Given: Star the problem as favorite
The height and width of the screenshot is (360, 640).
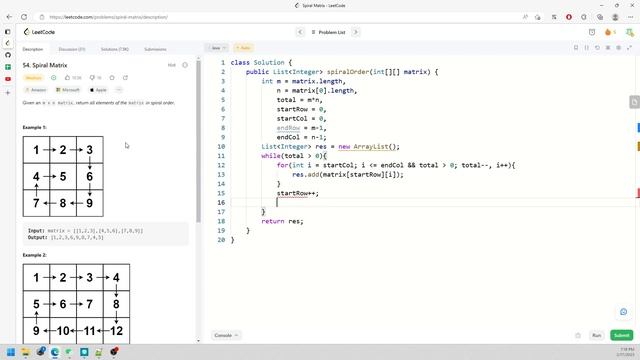Looking at the screenshot, I should pyautogui.click(x=112, y=78).
